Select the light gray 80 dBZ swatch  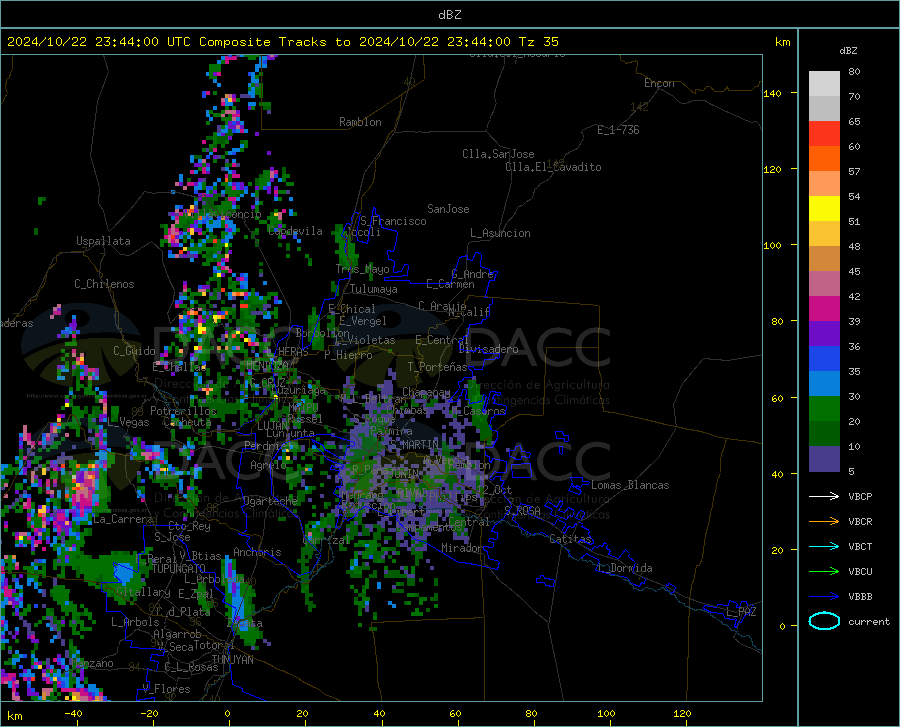point(824,83)
